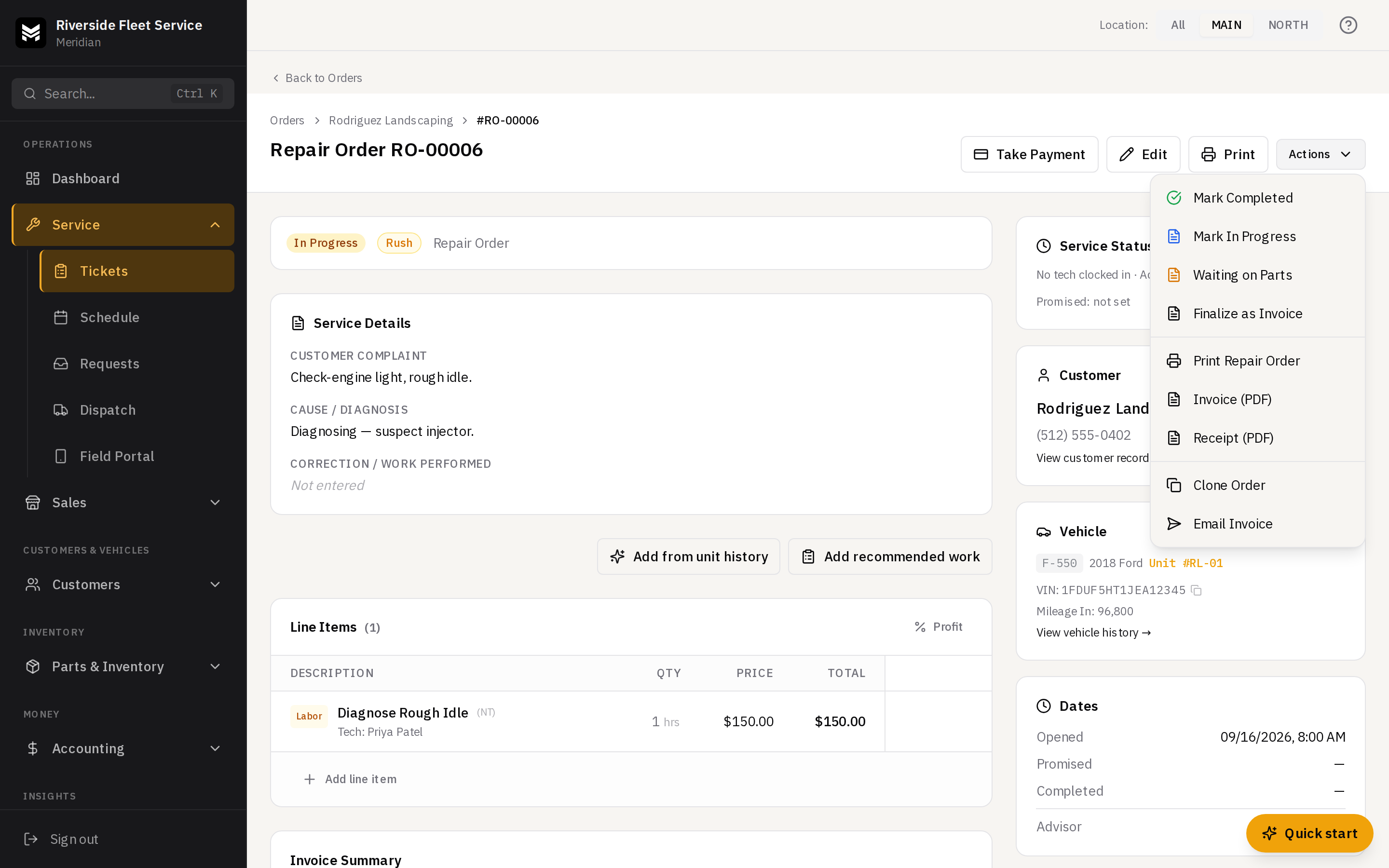Collapse the Actions dropdown

pyautogui.click(x=1320, y=154)
